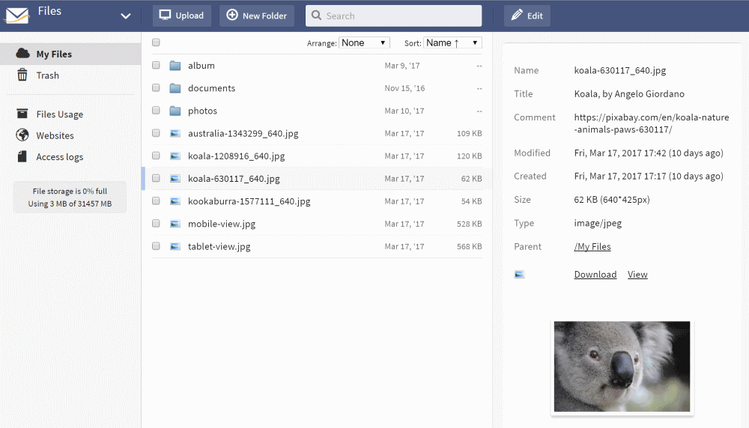Click in the Search field
Screen dimensions: 749x428
[394, 16]
